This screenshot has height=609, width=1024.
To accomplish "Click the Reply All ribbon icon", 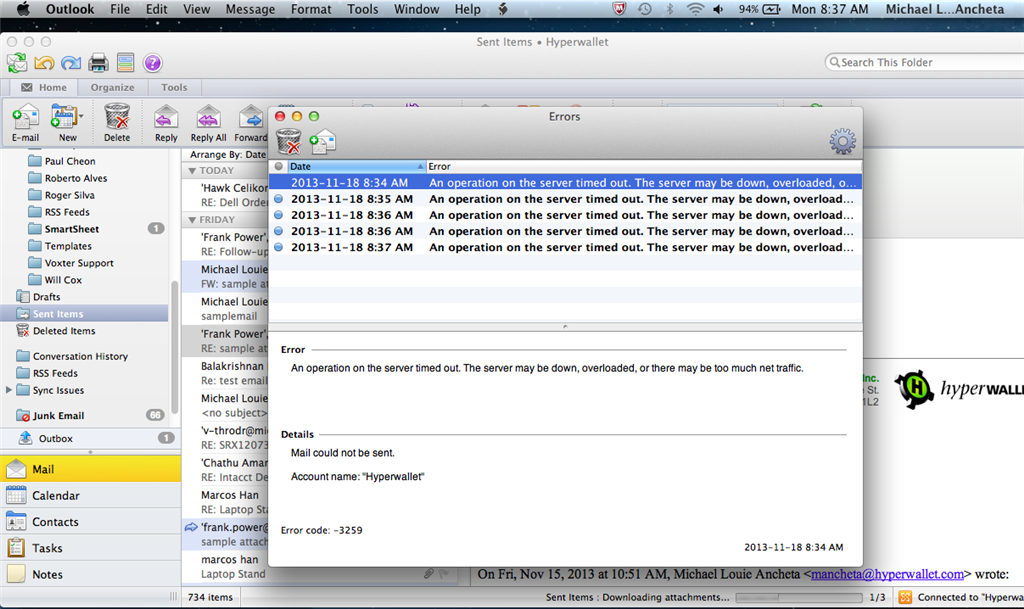I will pyautogui.click(x=208, y=123).
